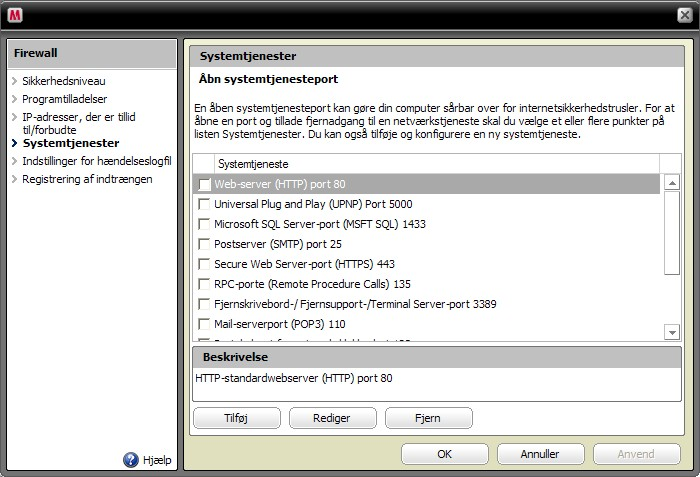Open IP-adresser, der er tillid til/forbudte
This screenshot has width=700, height=477.
click(x=79, y=123)
